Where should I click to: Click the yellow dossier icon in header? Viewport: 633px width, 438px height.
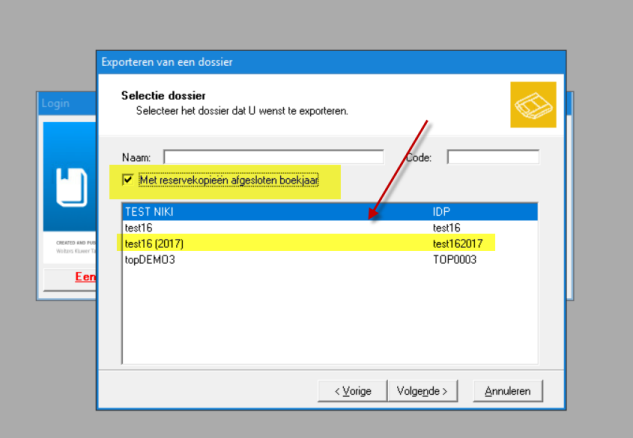pos(532,105)
